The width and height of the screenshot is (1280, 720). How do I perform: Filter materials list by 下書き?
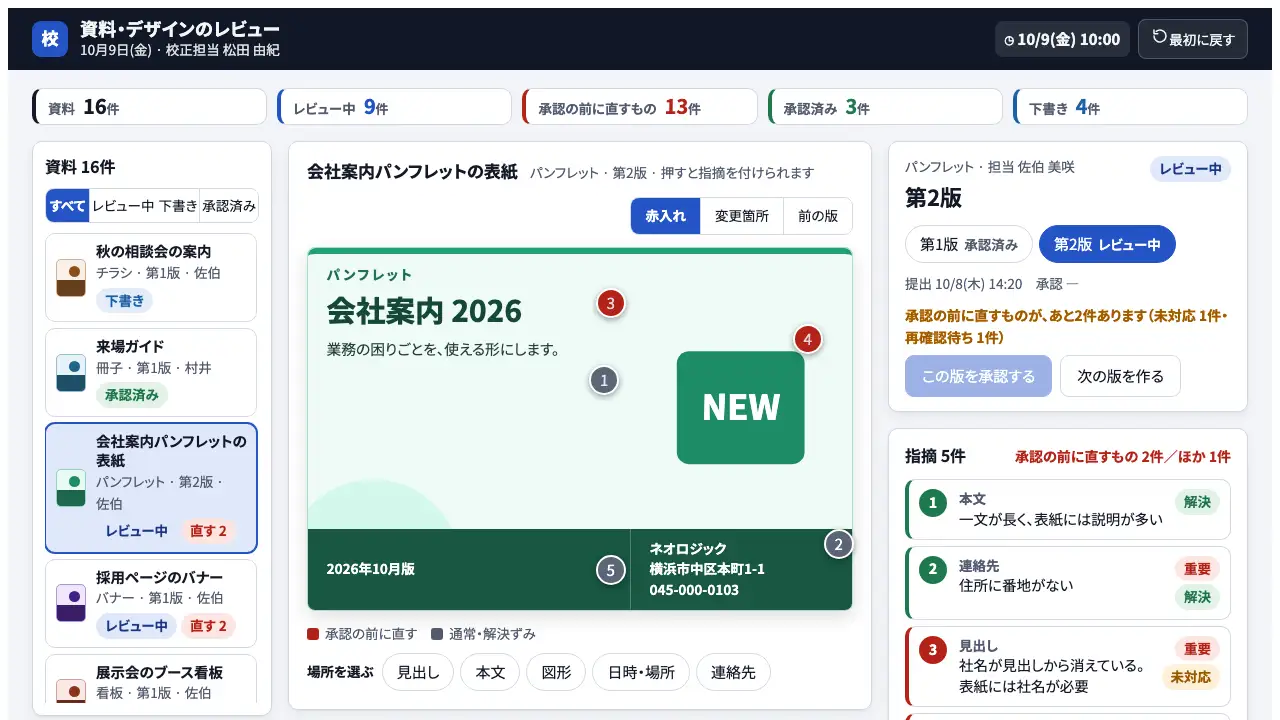pyautogui.click(x=178, y=205)
